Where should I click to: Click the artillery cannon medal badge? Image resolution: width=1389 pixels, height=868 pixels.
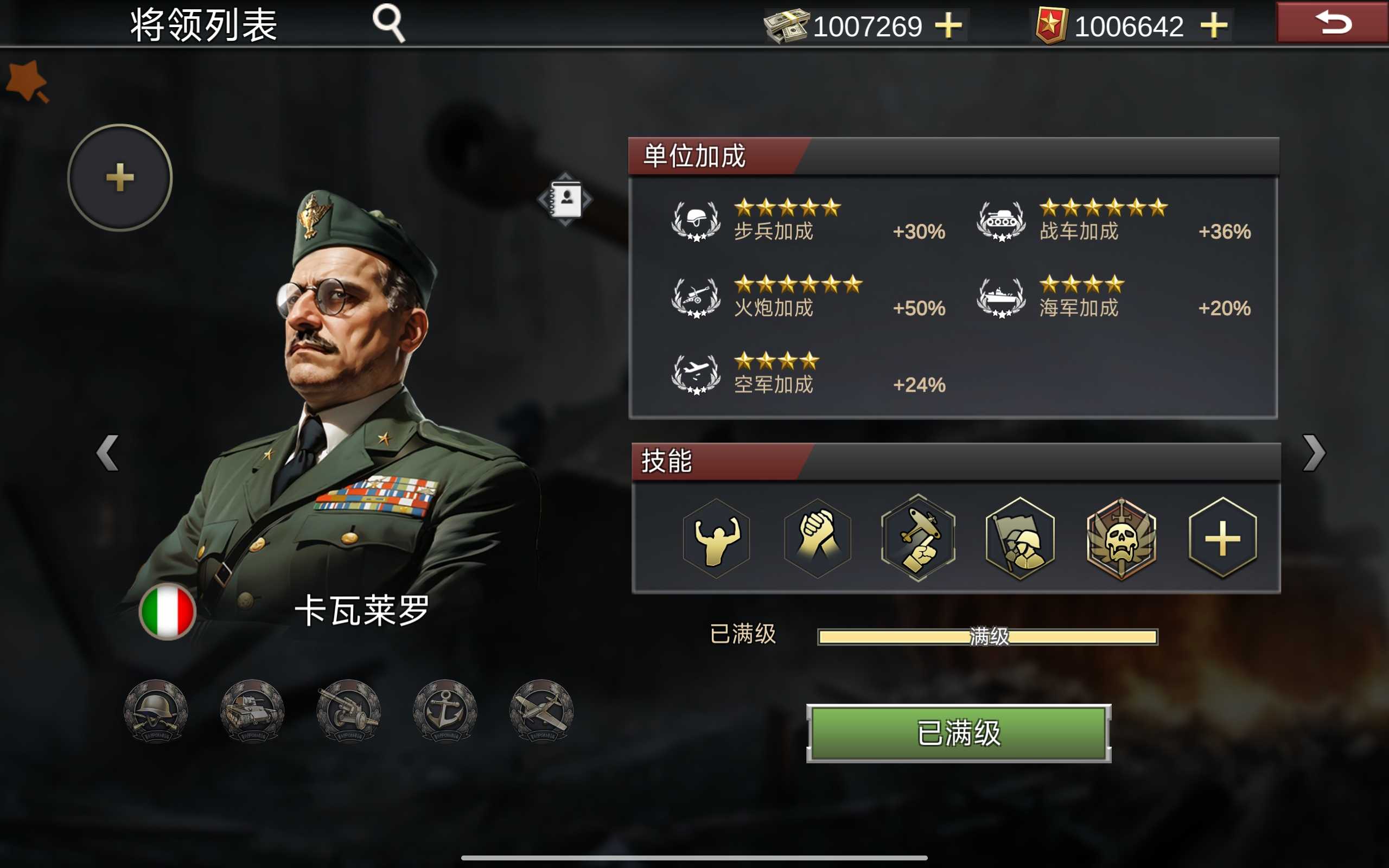(x=348, y=711)
